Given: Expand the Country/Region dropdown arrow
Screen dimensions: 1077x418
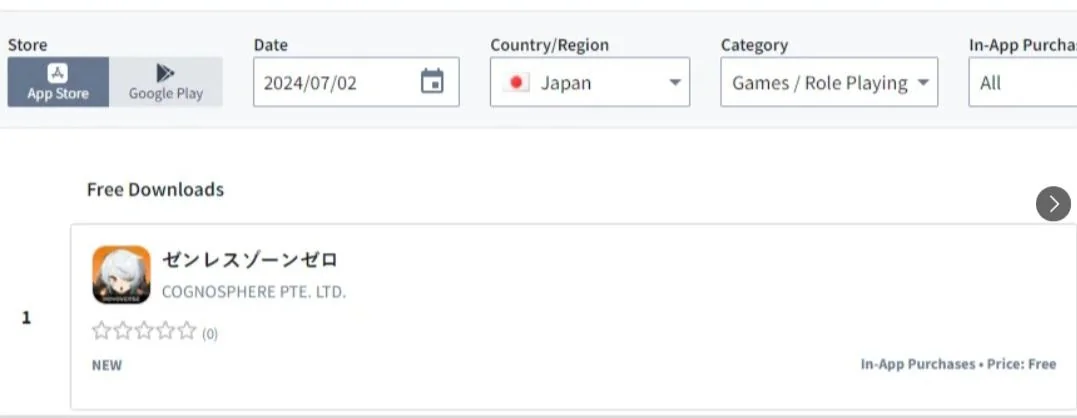Looking at the screenshot, I should (x=675, y=83).
